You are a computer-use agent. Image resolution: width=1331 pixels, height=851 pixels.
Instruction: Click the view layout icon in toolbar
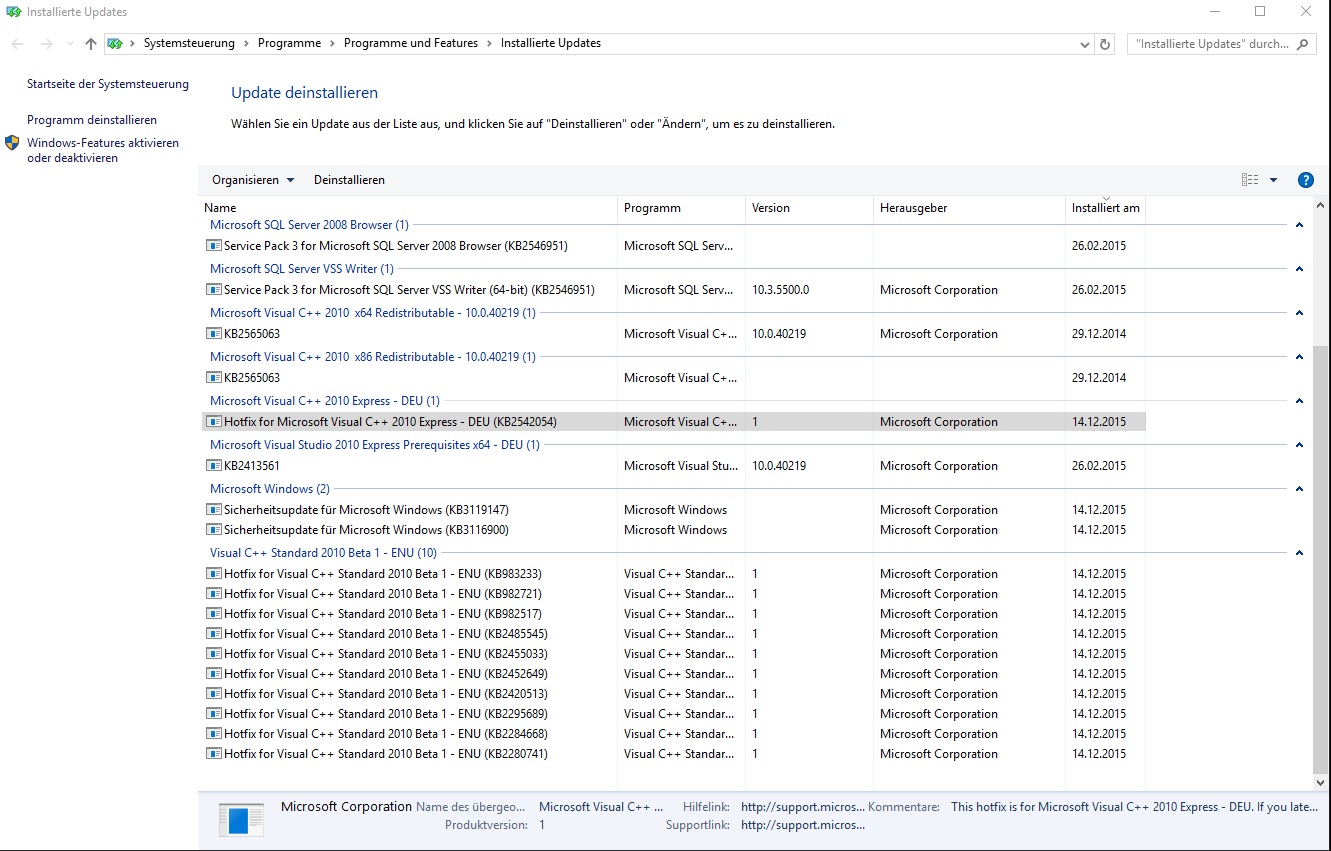tap(1250, 180)
